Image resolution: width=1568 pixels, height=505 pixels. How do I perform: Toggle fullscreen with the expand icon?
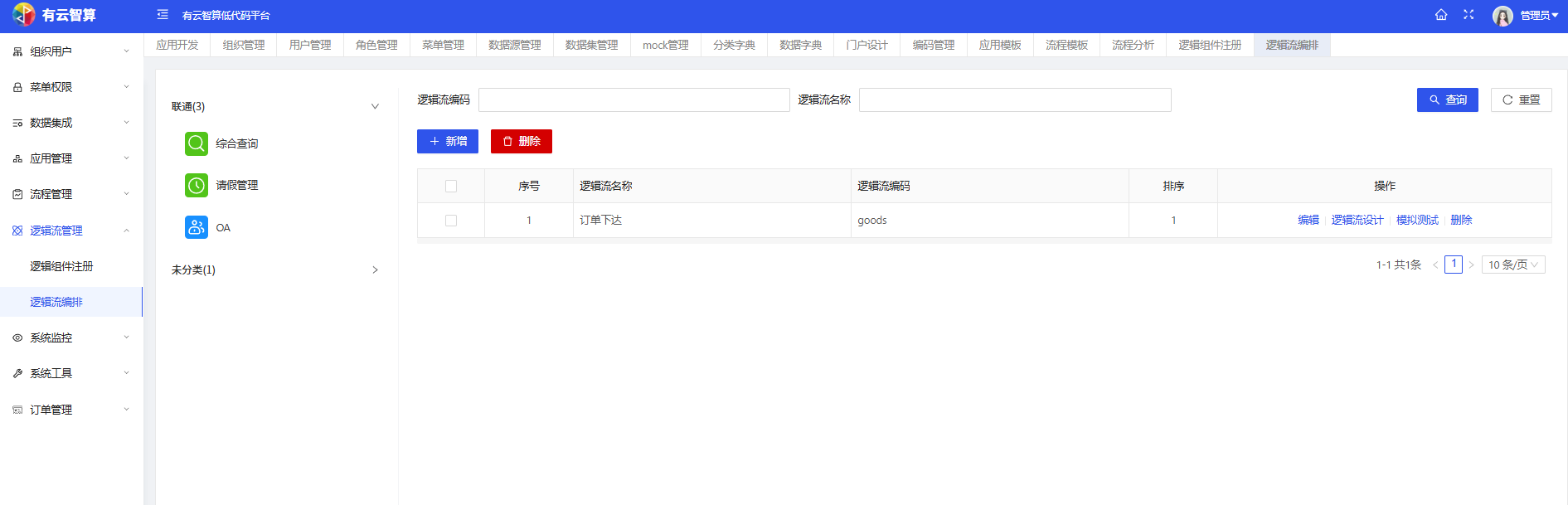pos(1468,15)
